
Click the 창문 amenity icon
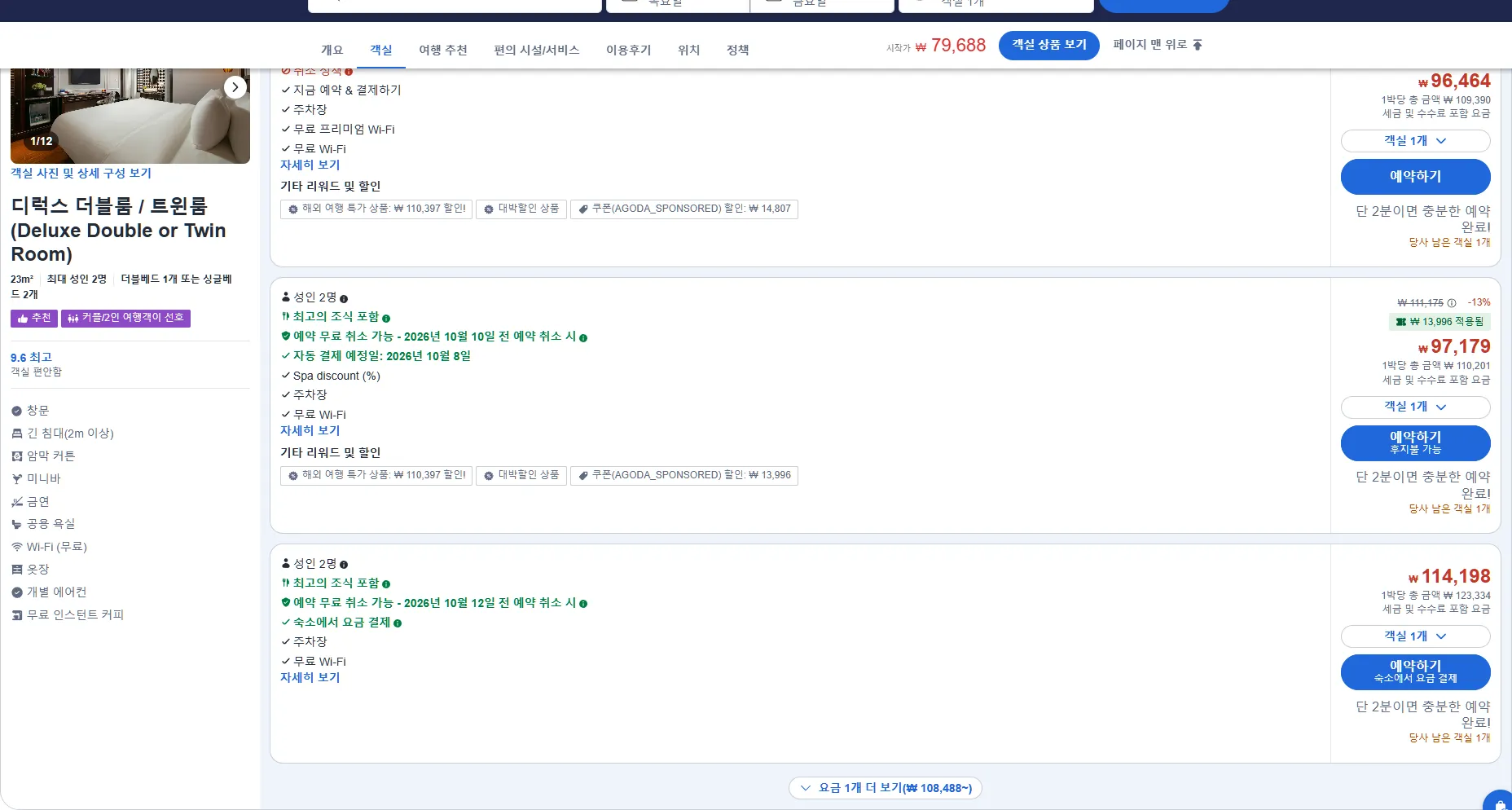pyautogui.click(x=17, y=411)
